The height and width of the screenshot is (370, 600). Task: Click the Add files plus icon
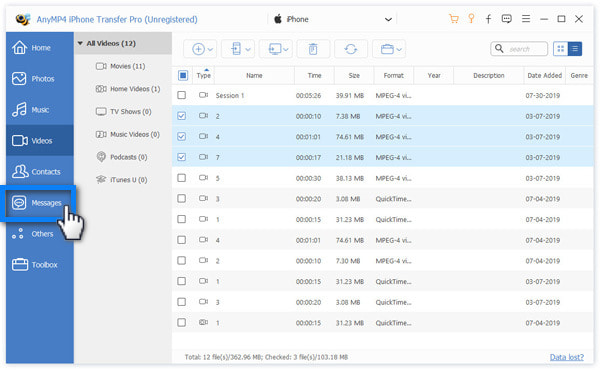point(198,49)
